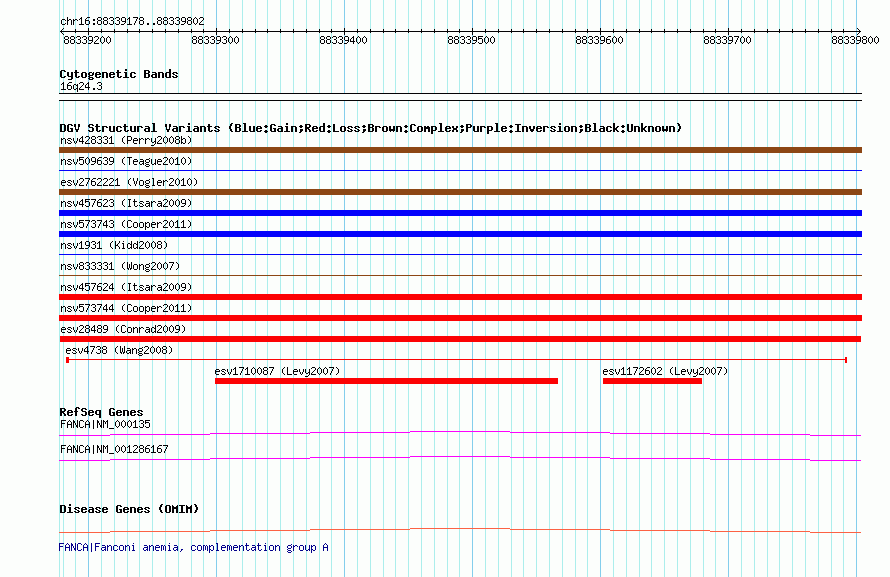Image resolution: width=890 pixels, height=577 pixels.
Task: Click the blue gain bar of nsv457623
Action: [460, 213]
